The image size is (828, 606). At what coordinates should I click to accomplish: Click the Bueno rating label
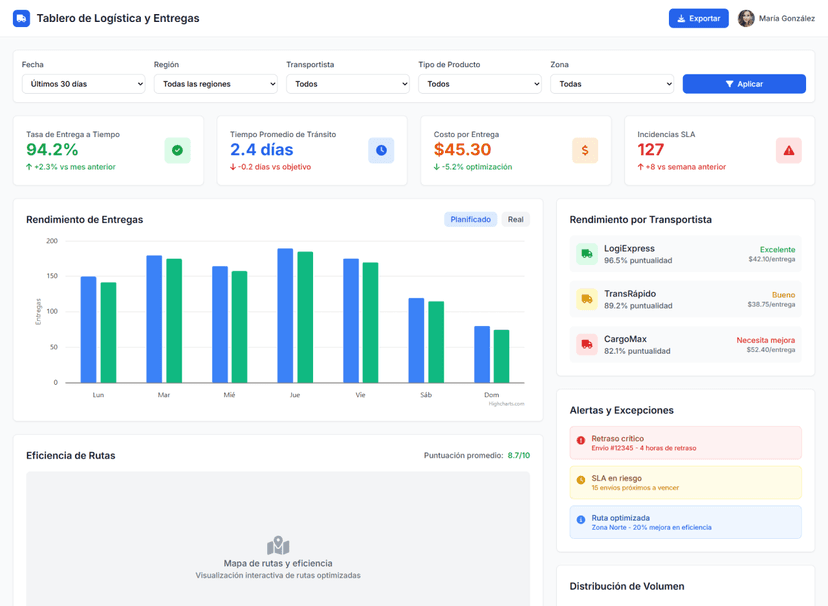click(x=784, y=295)
